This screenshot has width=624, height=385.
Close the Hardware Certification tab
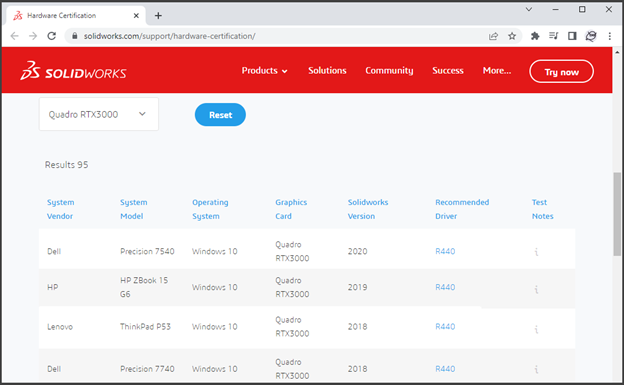[x=136, y=16]
